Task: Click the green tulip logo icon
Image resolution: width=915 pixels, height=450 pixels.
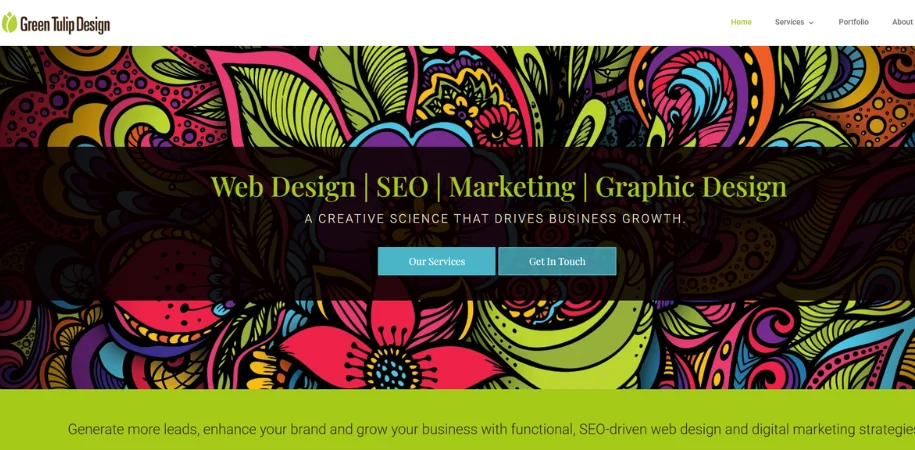Action: (9, 22)
